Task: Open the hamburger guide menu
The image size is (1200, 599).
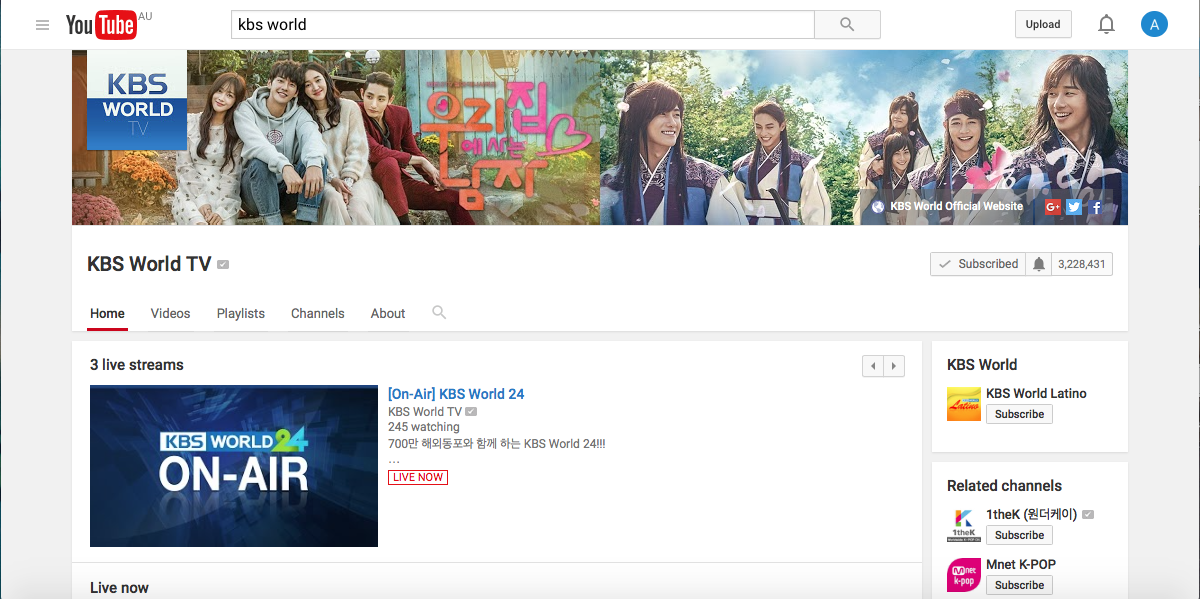Action: tap(42, 25)
